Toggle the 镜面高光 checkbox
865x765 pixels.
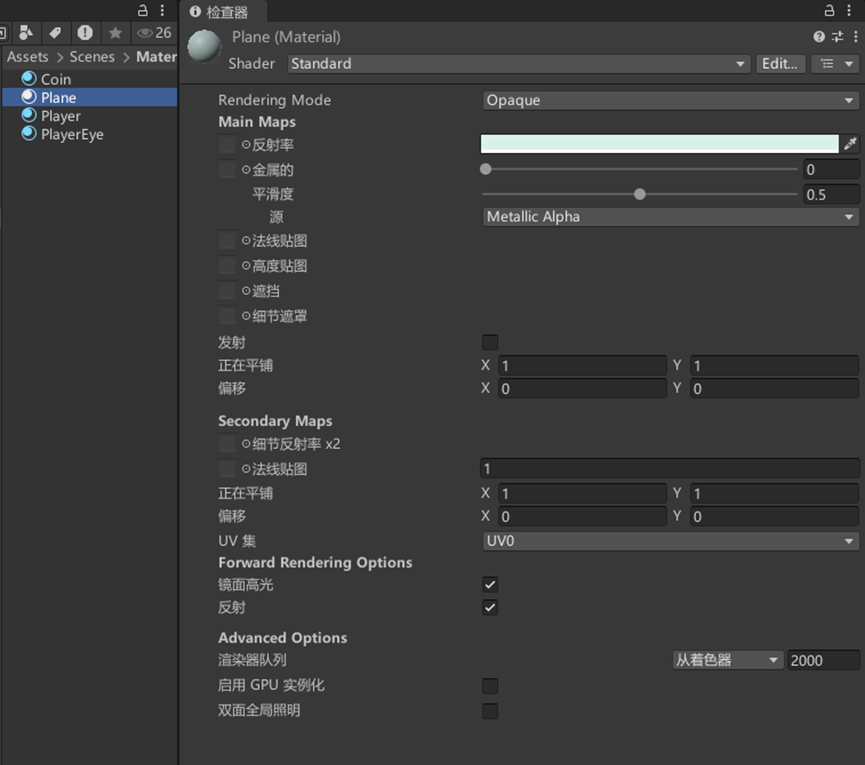tap(490, 584)
